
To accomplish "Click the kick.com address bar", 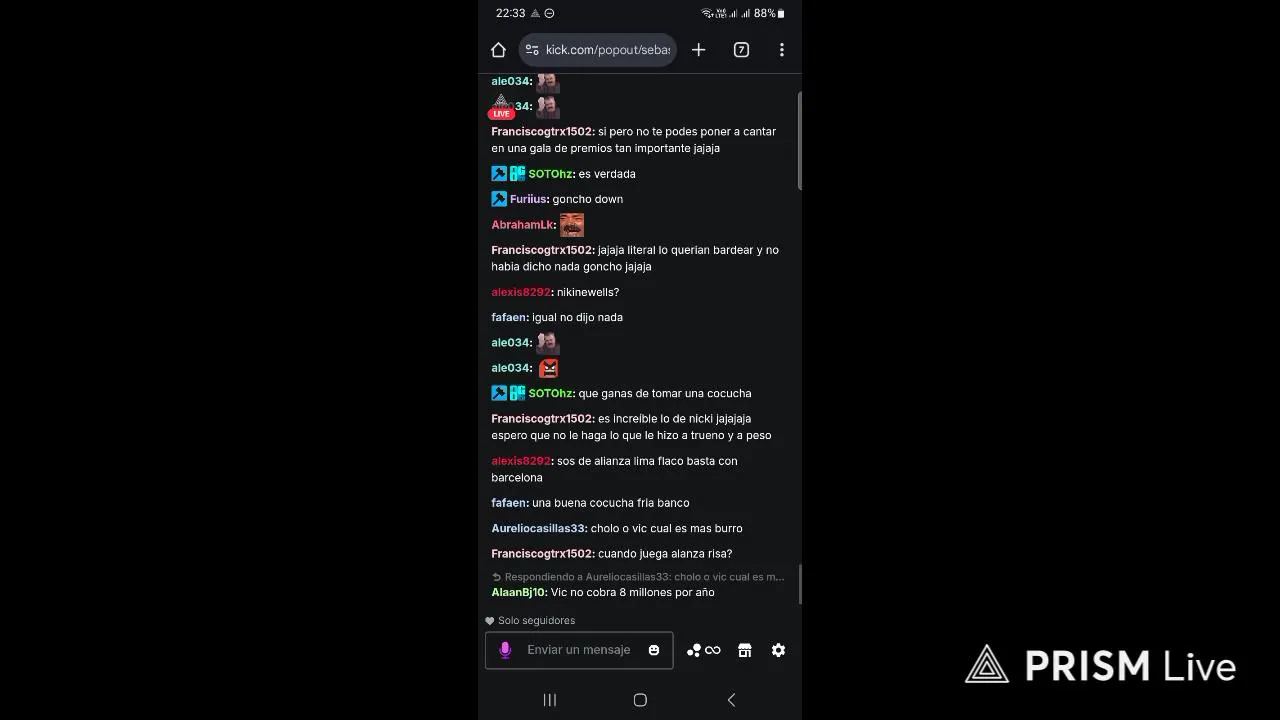I will [598, 50].
